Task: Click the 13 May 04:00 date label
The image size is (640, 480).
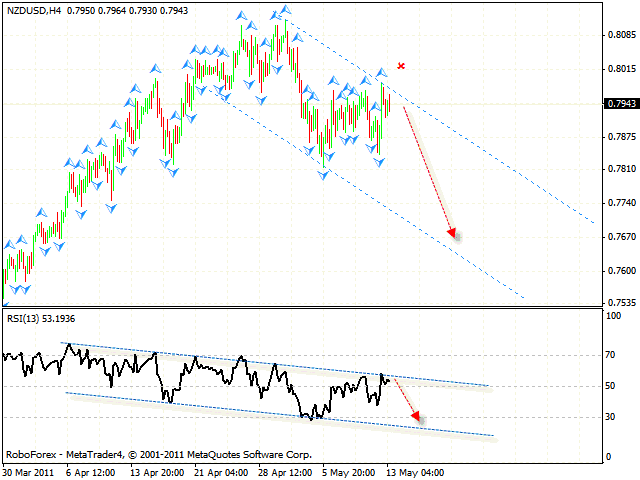Action: 417,472
